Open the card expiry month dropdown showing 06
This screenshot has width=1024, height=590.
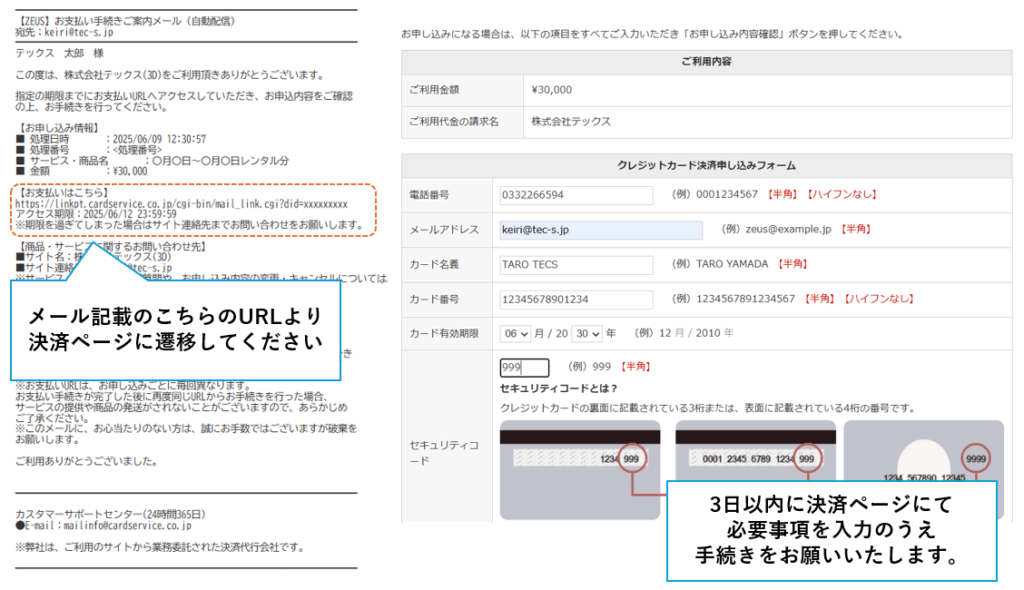516,333
